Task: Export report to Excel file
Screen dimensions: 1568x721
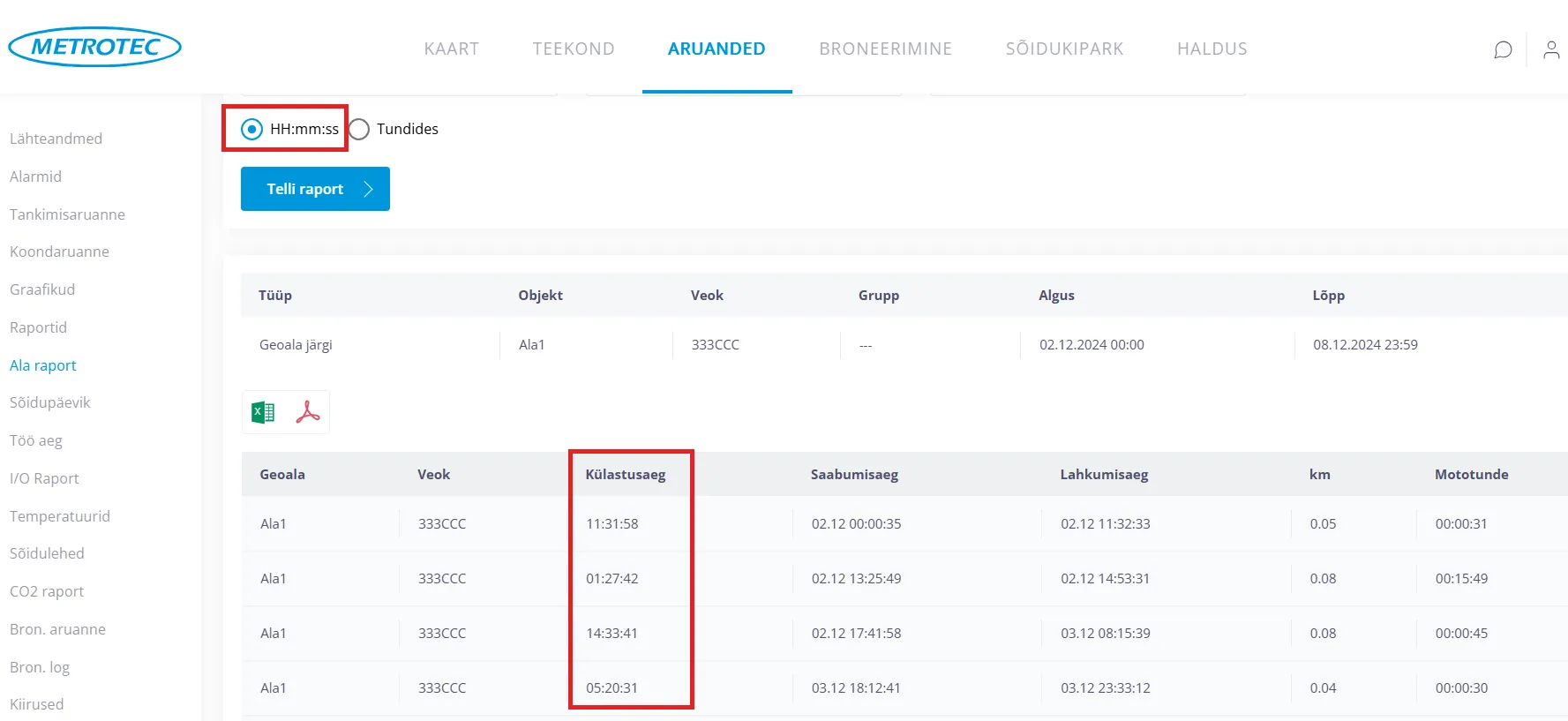Action: coord(263,412)
